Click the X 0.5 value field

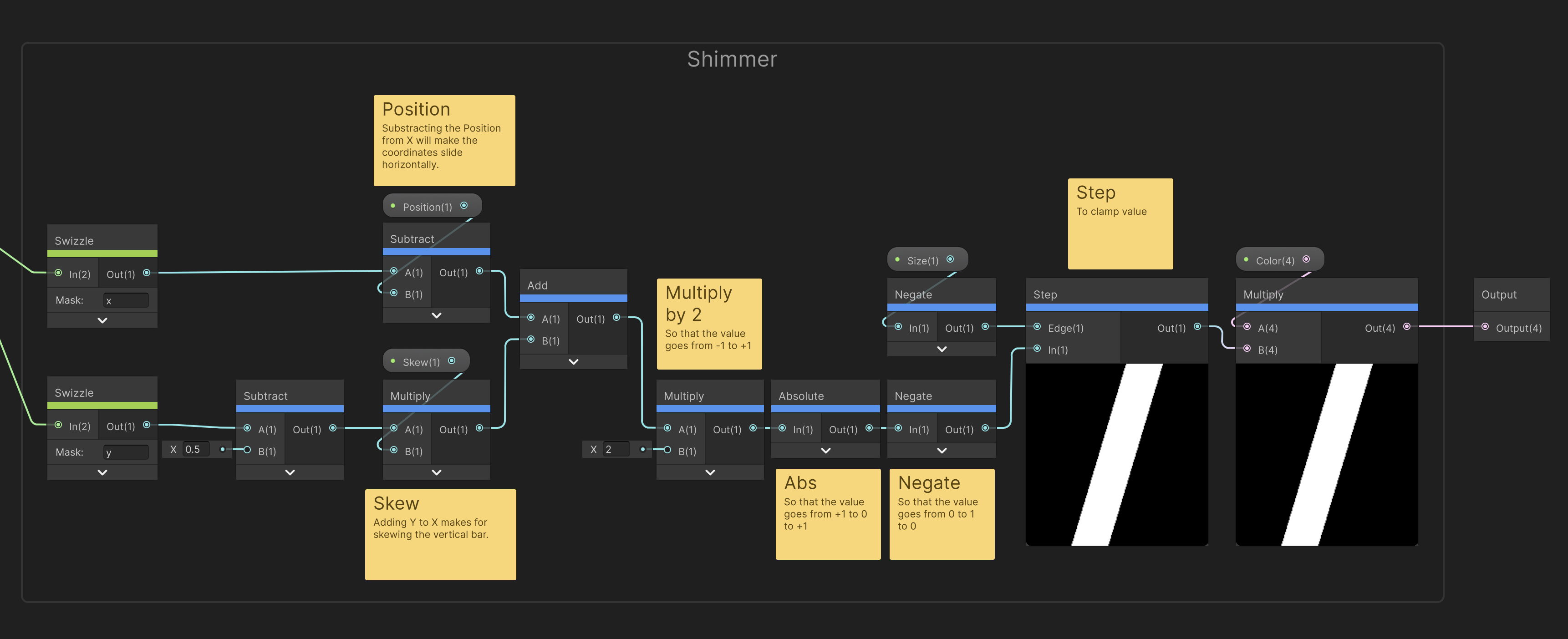pos(197,449)
